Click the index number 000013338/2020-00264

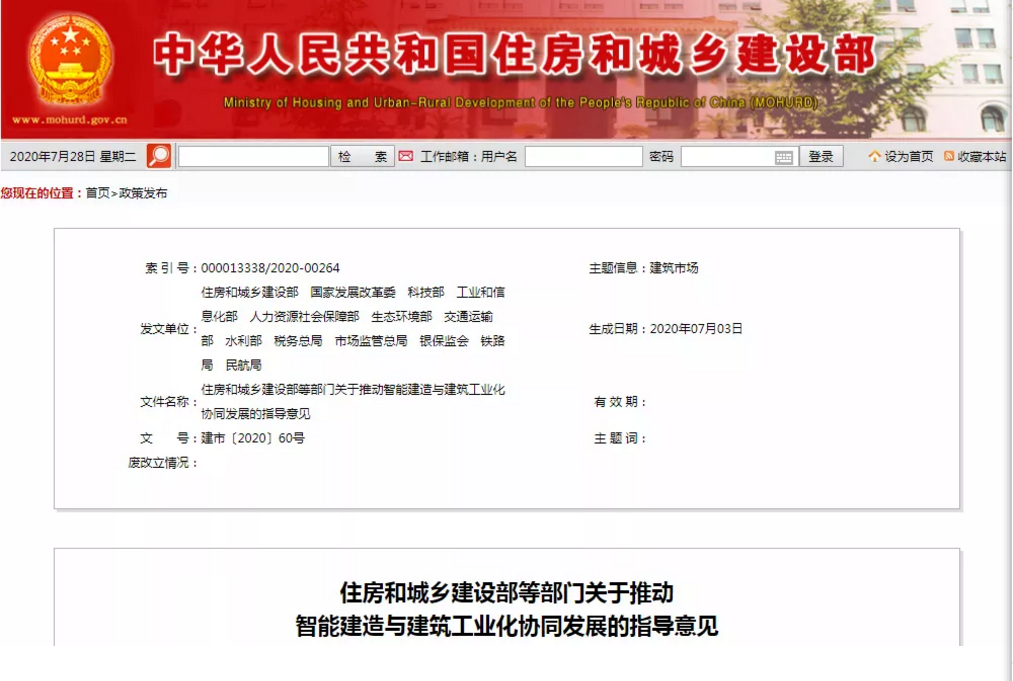click(x=270, y=268)
